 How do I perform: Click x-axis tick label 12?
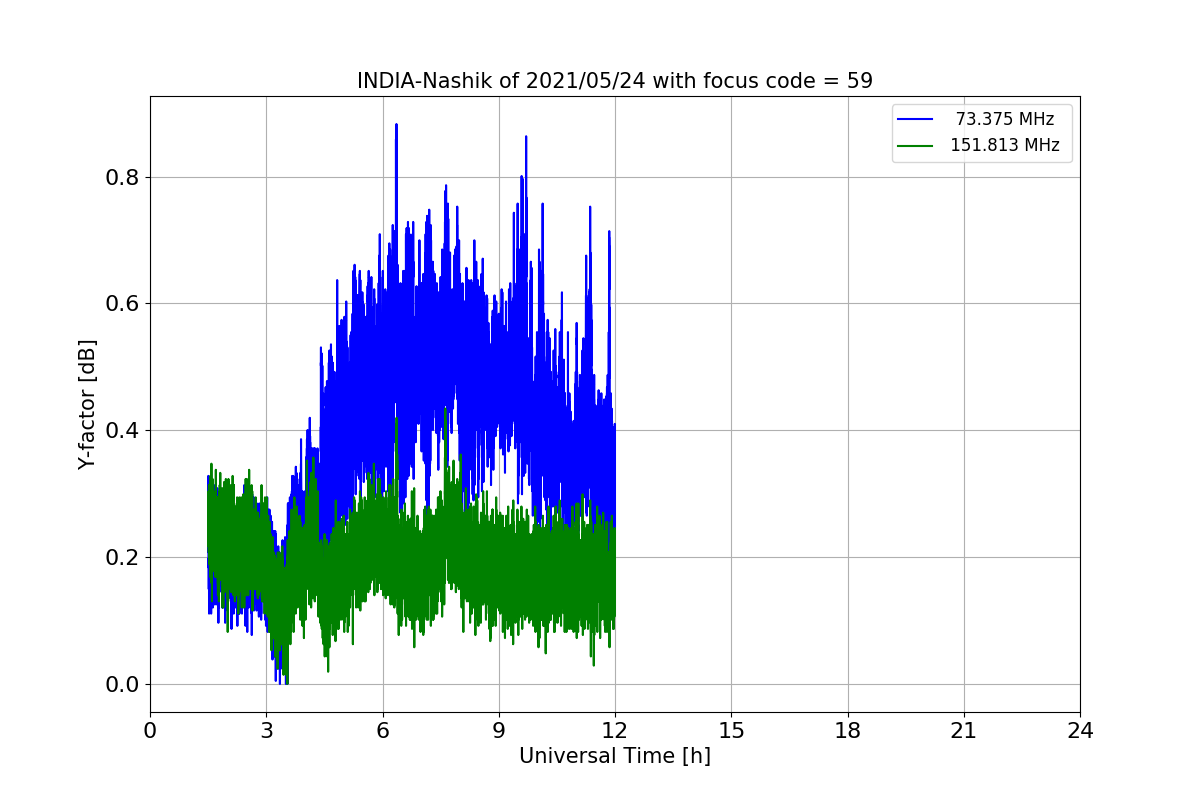[615, 731]
